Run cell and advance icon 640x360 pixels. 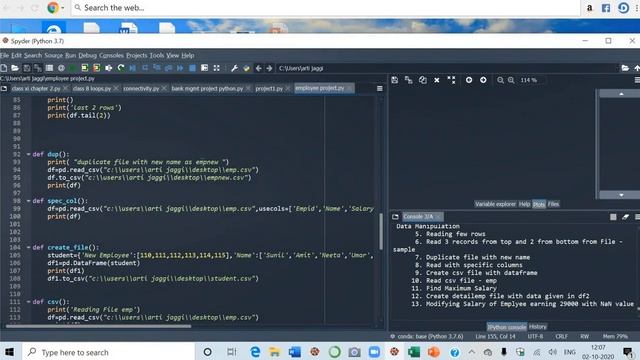[x=97, y=68]
